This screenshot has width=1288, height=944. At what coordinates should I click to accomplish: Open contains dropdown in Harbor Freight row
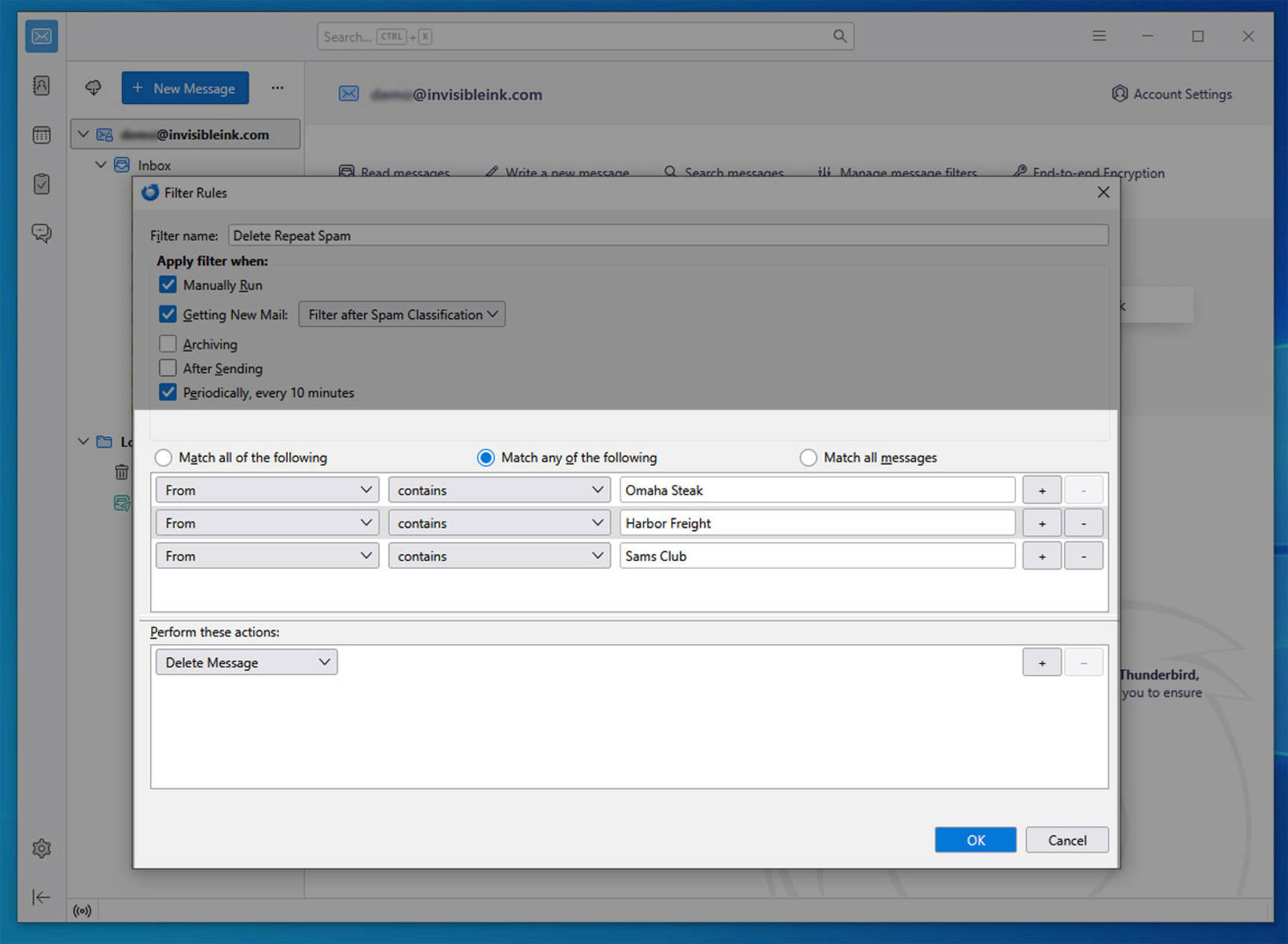pyautogui.click(x=499, y=523)
